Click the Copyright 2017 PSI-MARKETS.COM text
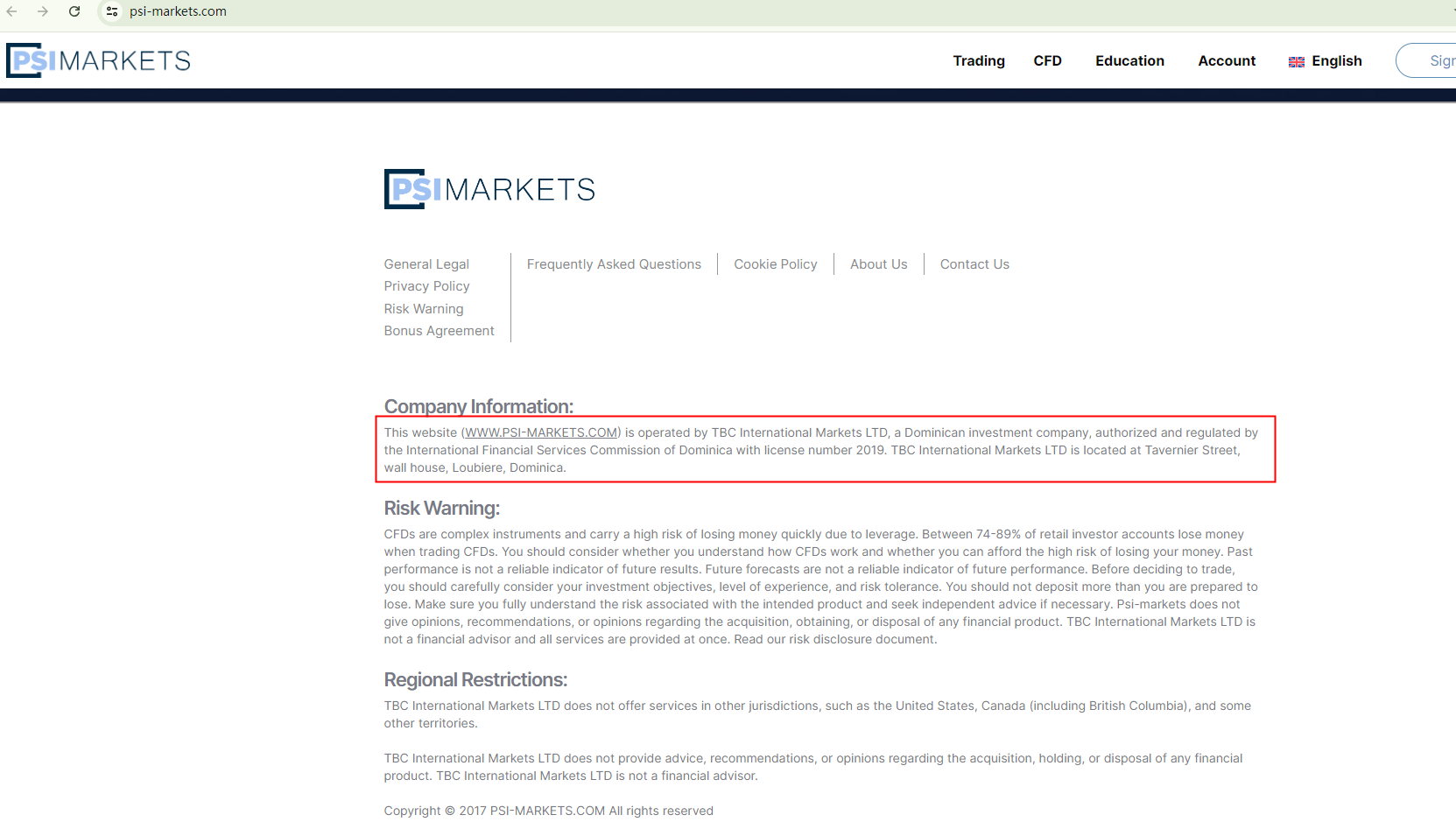The width and height of the screenshot is (1456, 829). coord(548,811)
